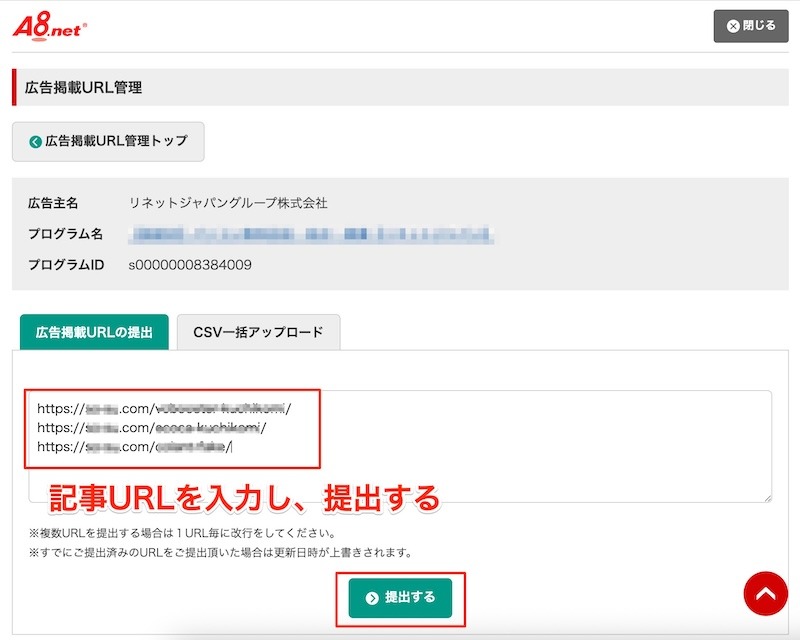
Task: Click the arrow icon inside 提出する
Action: (372, 598)
